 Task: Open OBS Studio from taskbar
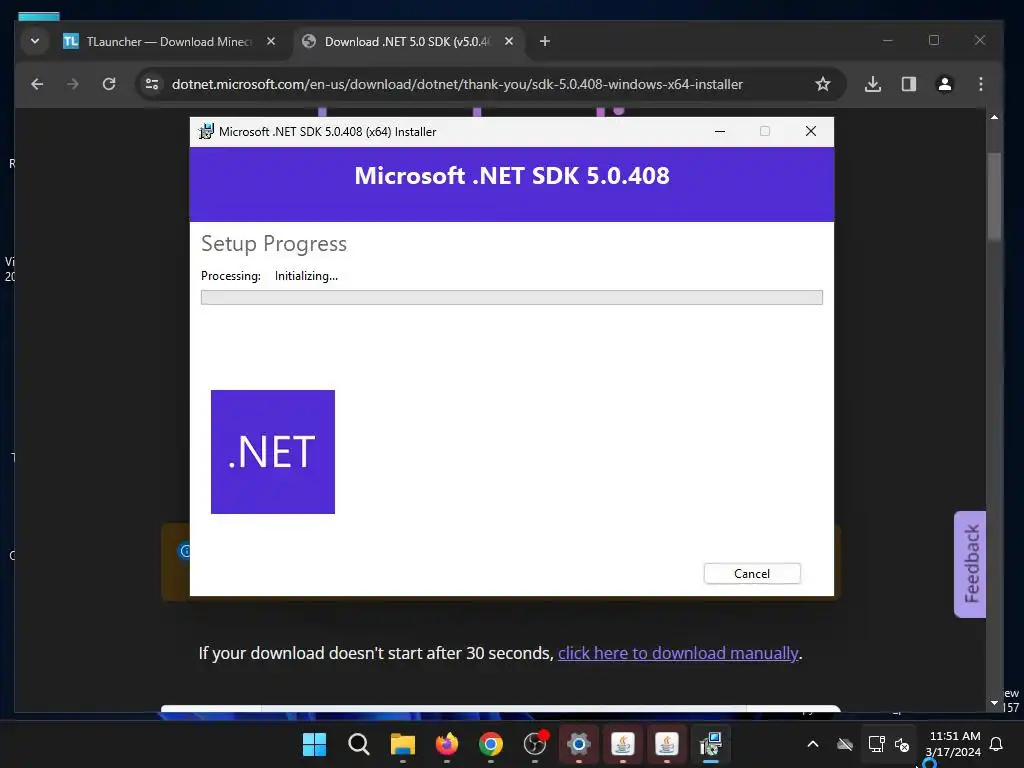point(535,744)
